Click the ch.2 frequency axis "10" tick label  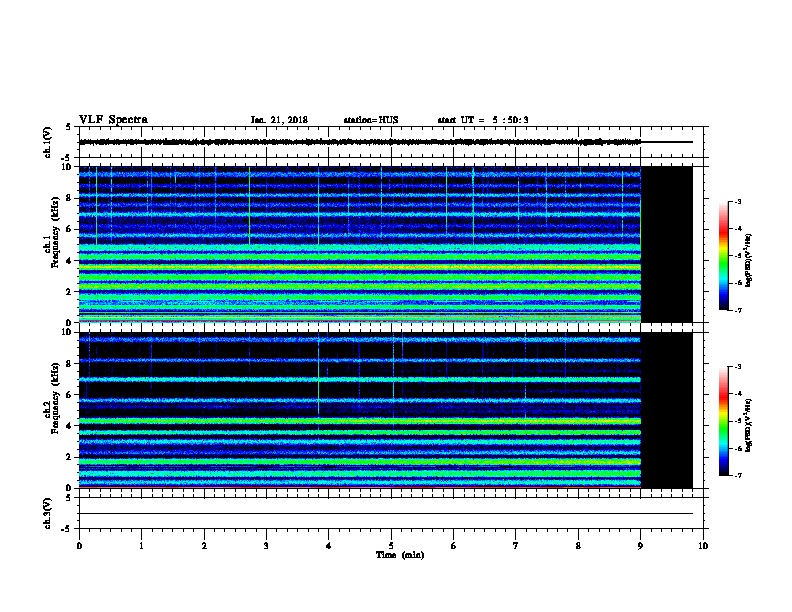click(68, 332)
